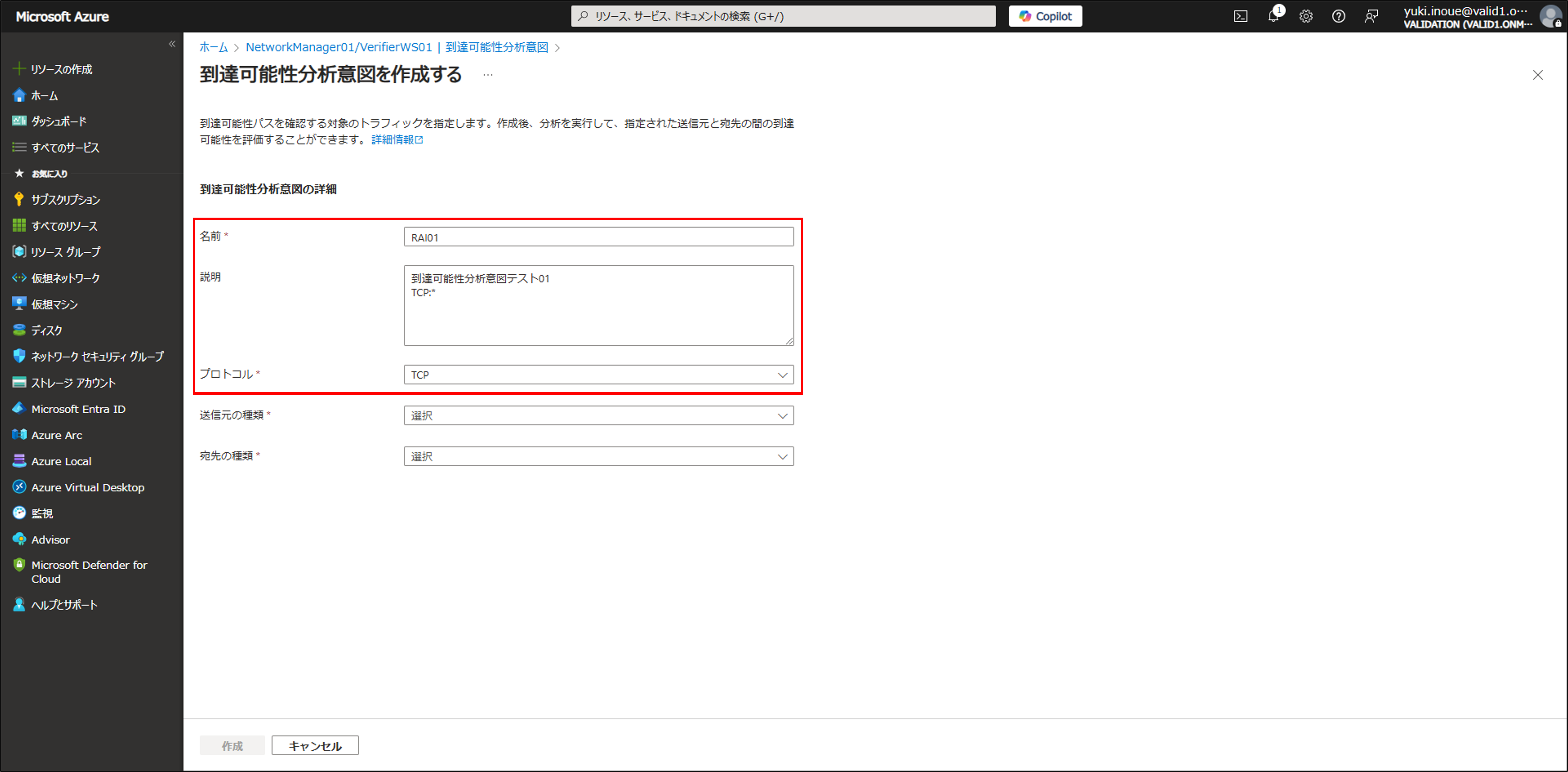Click the top search box
The width and height of the screenshot is (1568, 772).
tap(783, 16)
